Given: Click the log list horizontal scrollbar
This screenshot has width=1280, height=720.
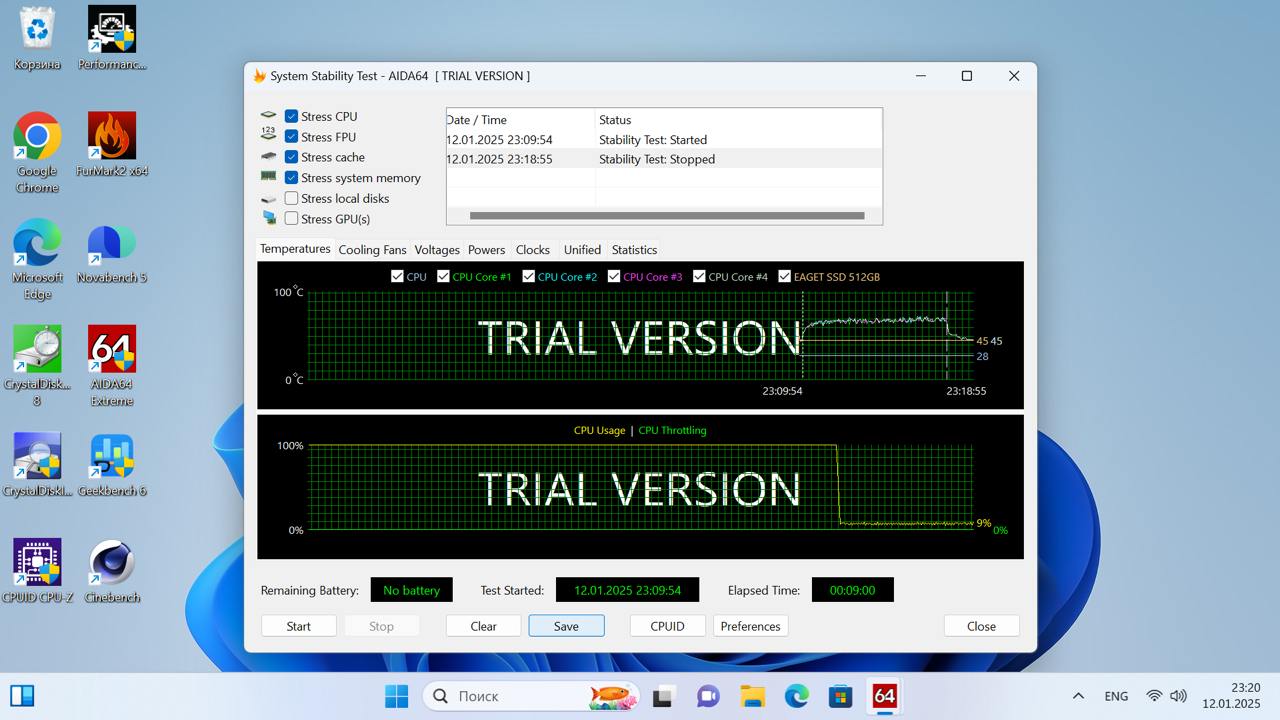Looking at the screenshot, I should click(x=667, y=215).
